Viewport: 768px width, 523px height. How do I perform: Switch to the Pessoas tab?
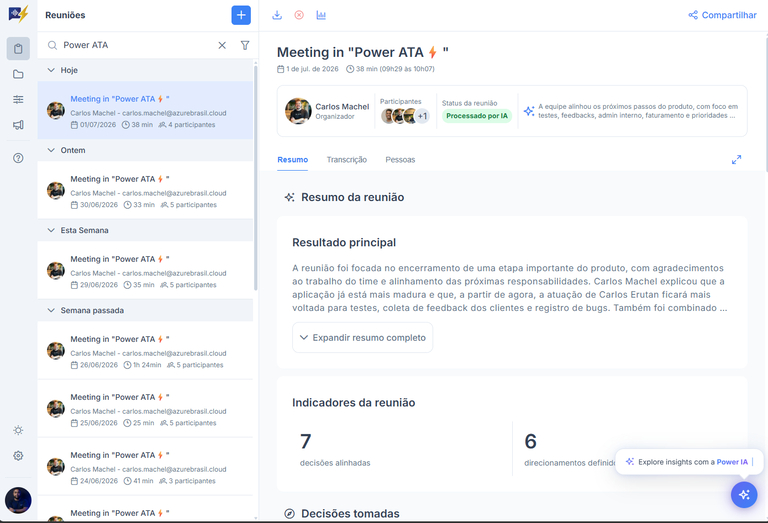click(400, 160)
